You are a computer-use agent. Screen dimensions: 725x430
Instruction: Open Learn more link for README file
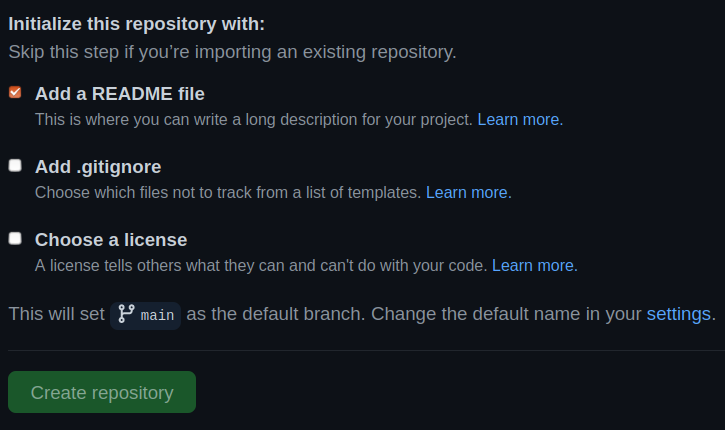[x=518, y=119]
